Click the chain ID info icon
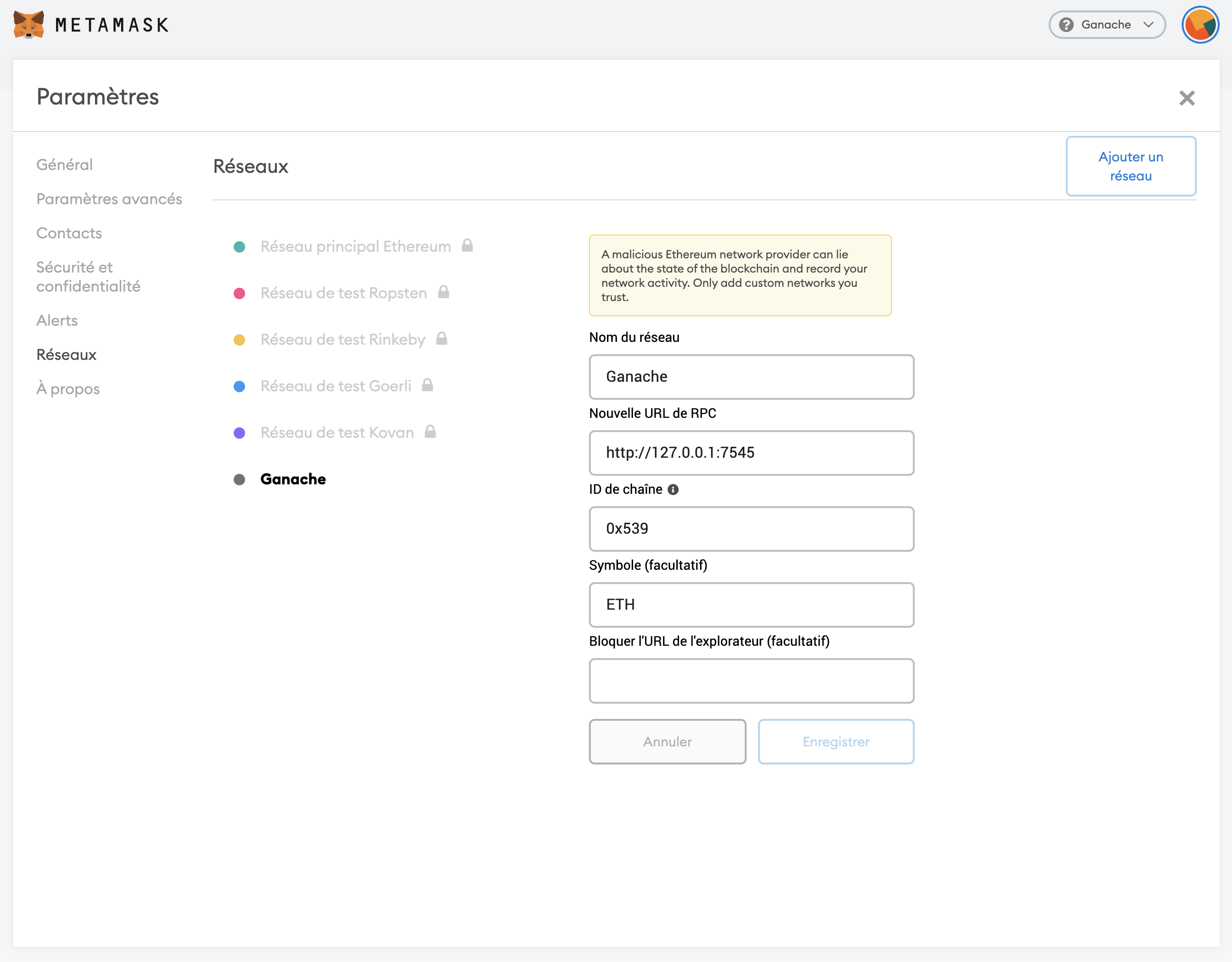Viewport: 1232px width, 962px height. tap(673, 490)
